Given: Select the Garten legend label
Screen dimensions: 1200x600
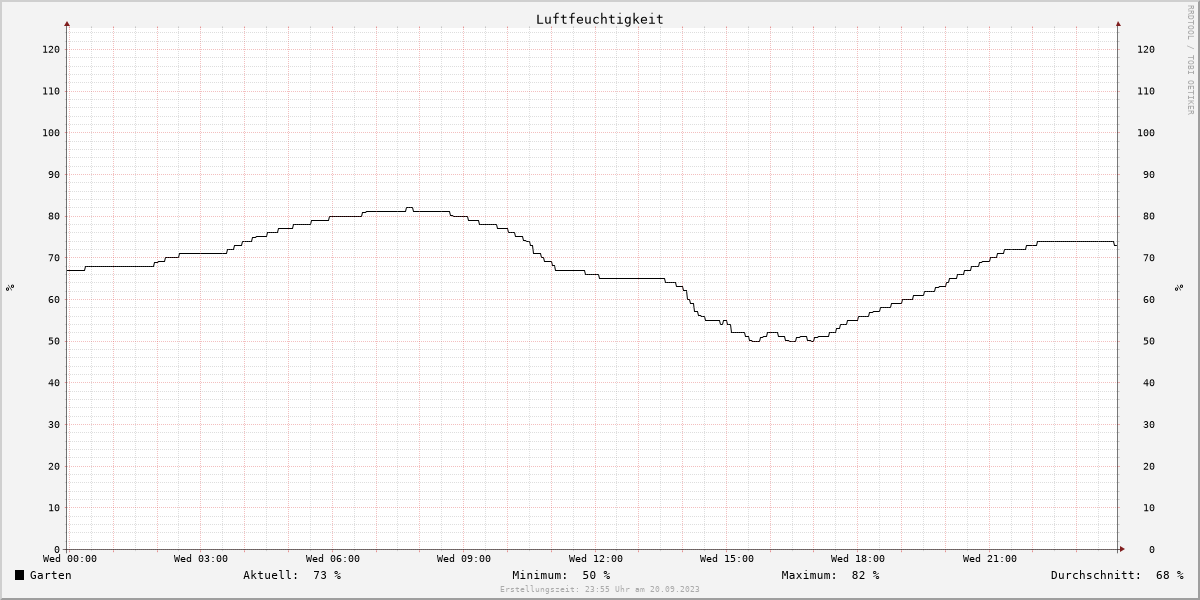Looking at the screenshot, I should [x=51, y=575].
